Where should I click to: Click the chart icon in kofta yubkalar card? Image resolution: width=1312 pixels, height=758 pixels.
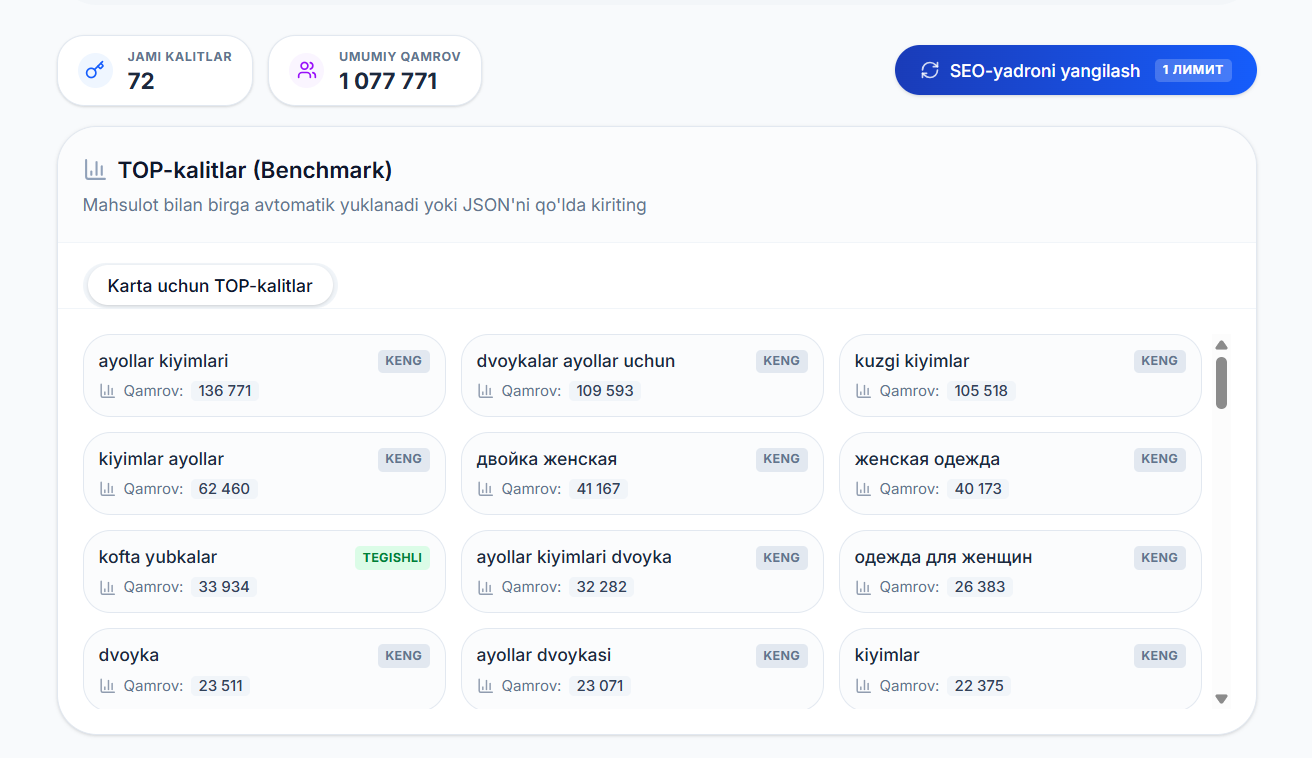(x=107, y=587)
